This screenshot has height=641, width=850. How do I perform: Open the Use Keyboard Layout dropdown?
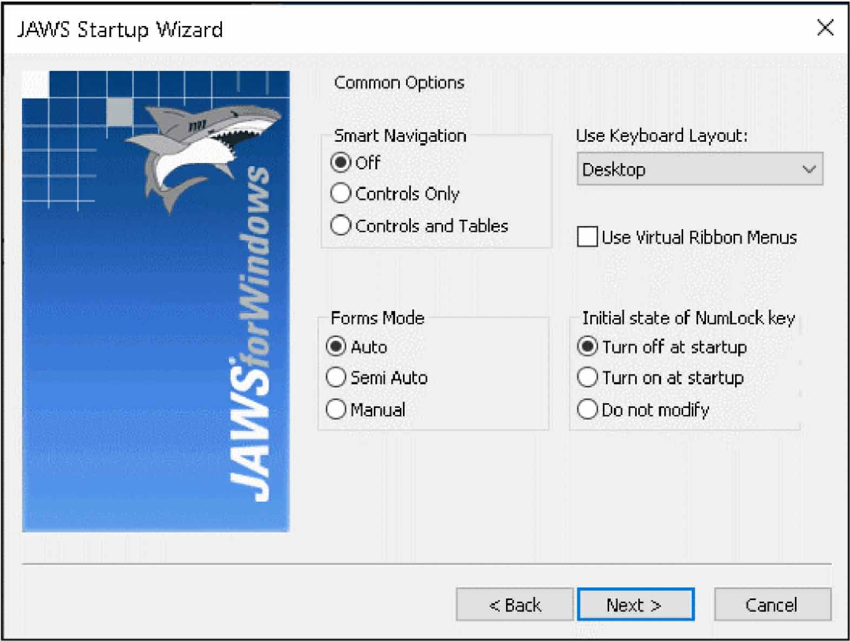coord(699,170)
